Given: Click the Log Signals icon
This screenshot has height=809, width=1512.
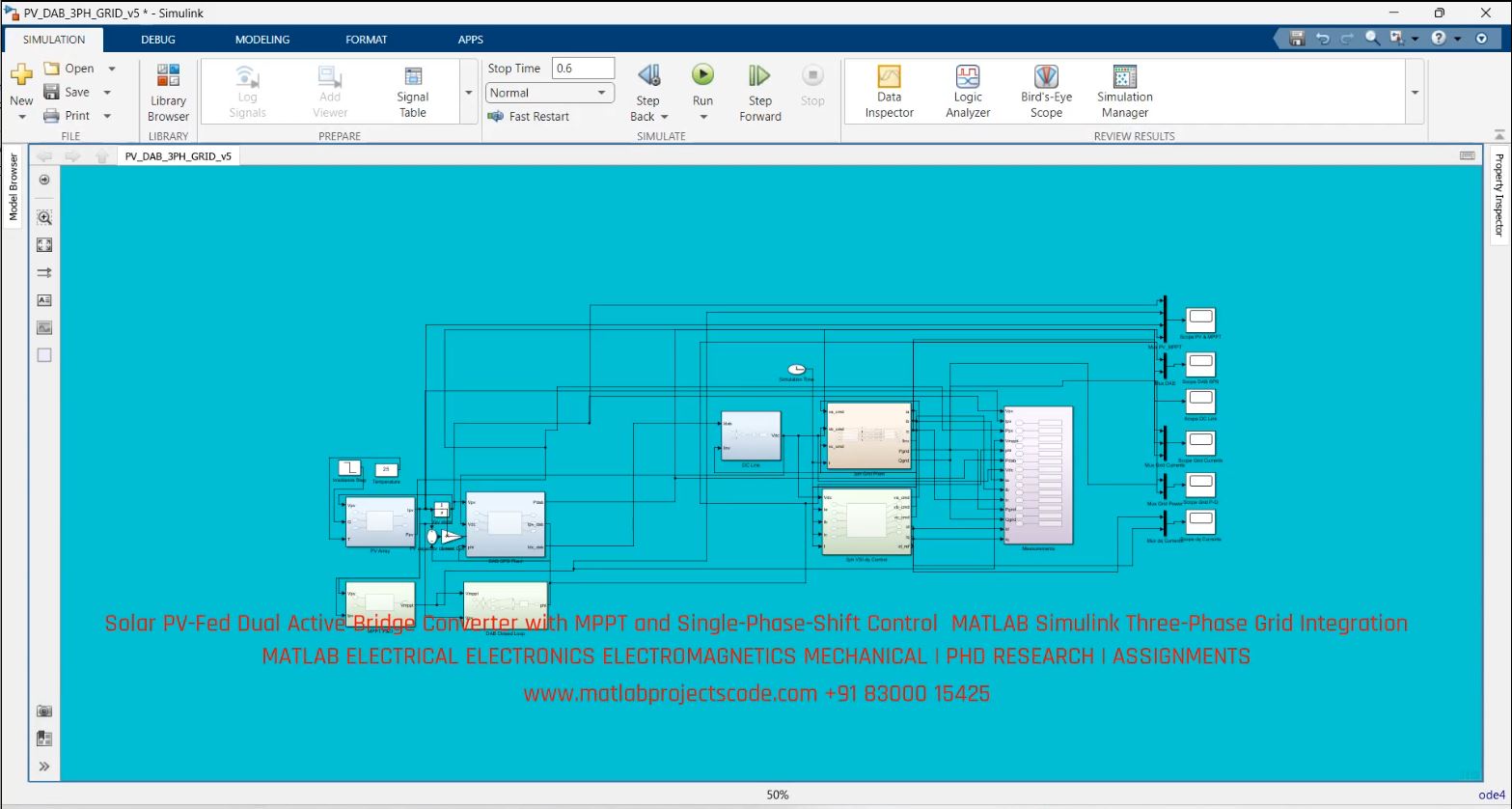Looking at the screenshot, I should point(247,77).
